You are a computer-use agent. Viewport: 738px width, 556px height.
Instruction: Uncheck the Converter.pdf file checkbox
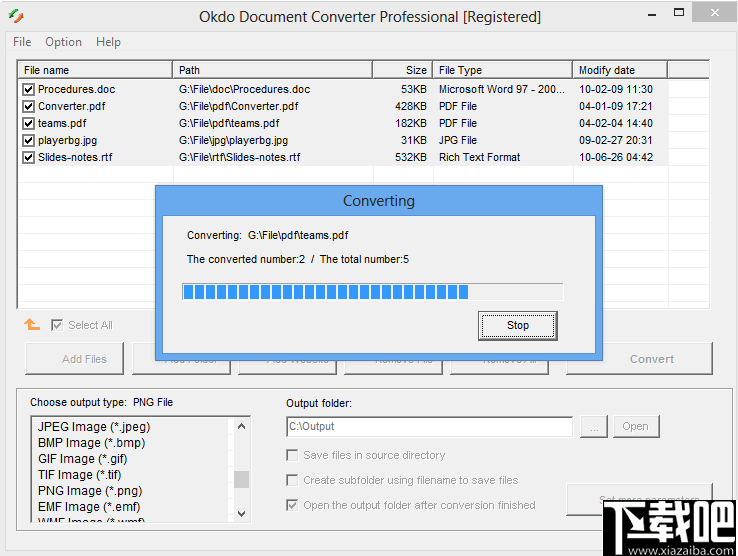point(28,106)
